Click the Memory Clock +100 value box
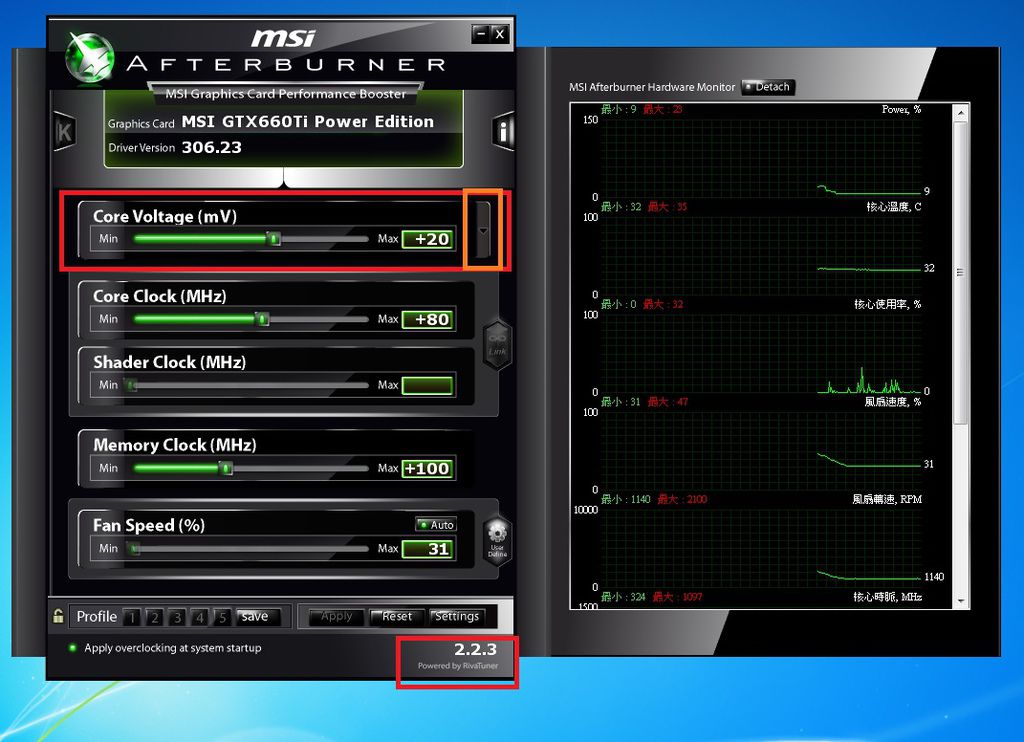1024x742 pixels. 428,468
